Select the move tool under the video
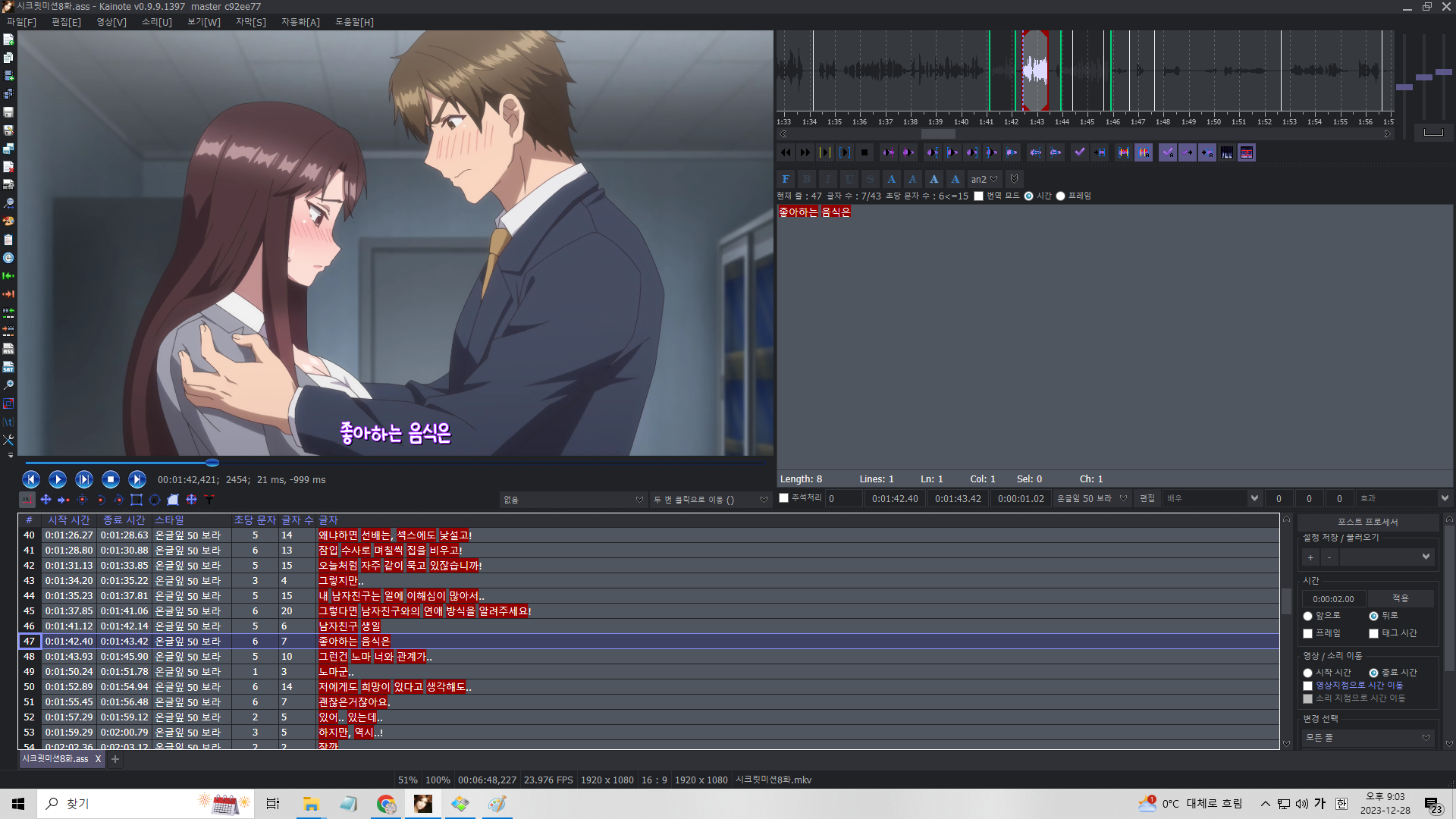 (x=45, y=500)
